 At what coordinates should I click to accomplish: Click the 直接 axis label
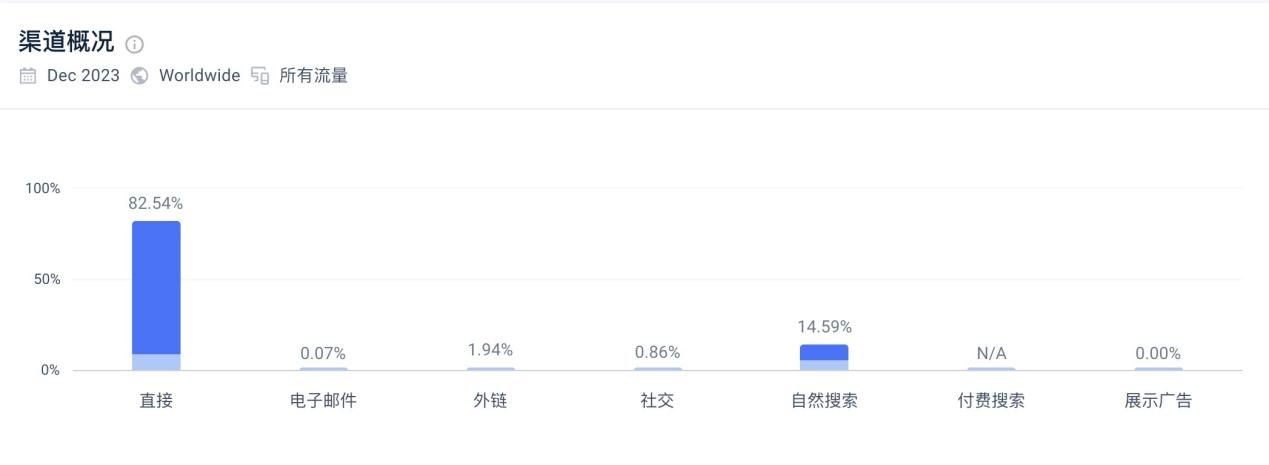156,402
